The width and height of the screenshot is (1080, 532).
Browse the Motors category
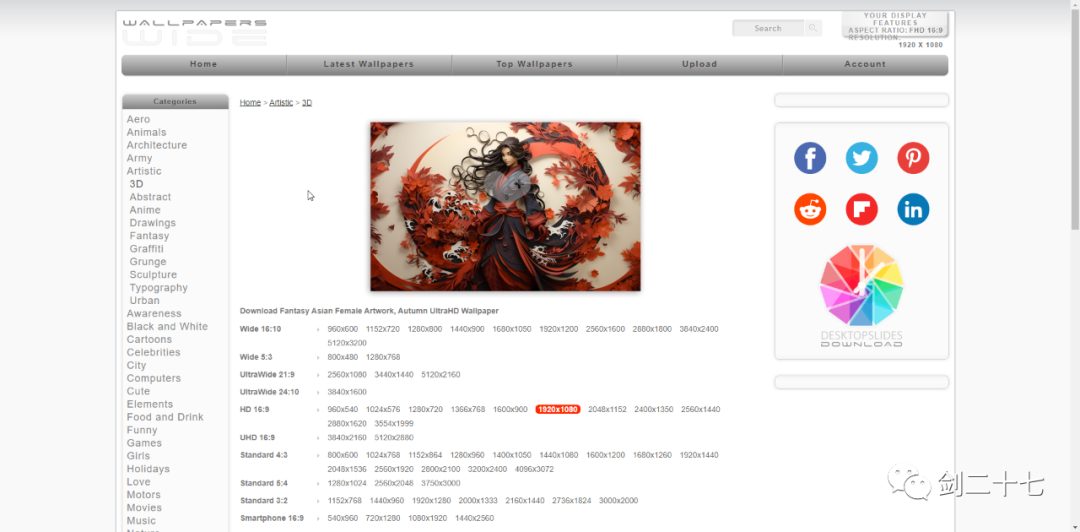(144, 495)
